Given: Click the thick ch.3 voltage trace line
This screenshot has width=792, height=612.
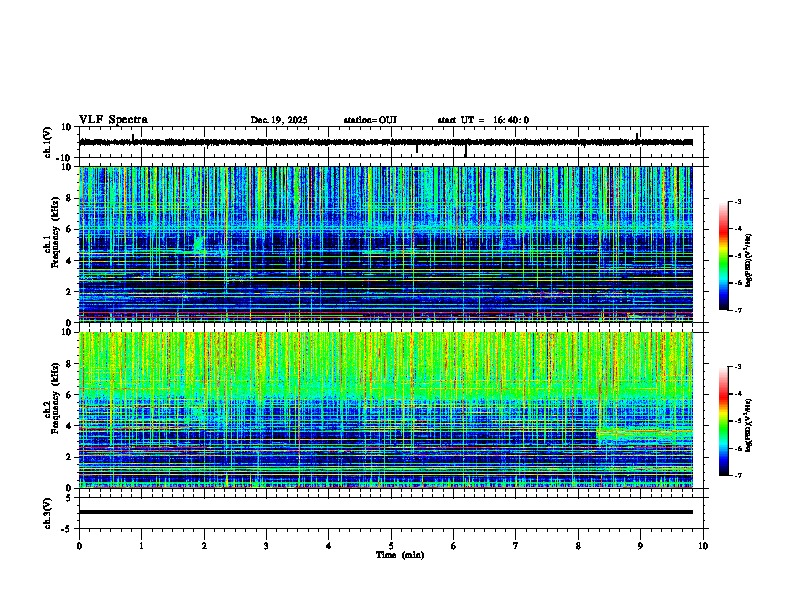Looking at the screenshot, I should tap(386, 512).
